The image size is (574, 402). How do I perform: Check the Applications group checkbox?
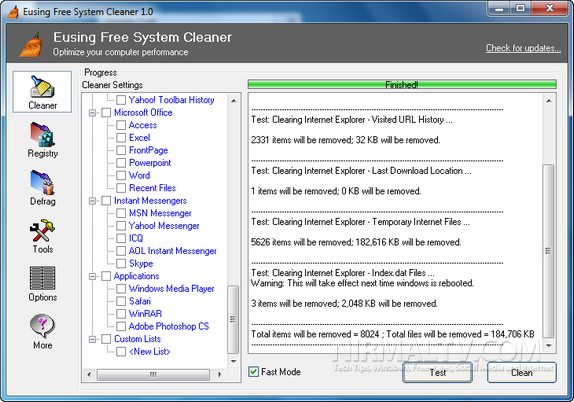click(x=106, y=276)
